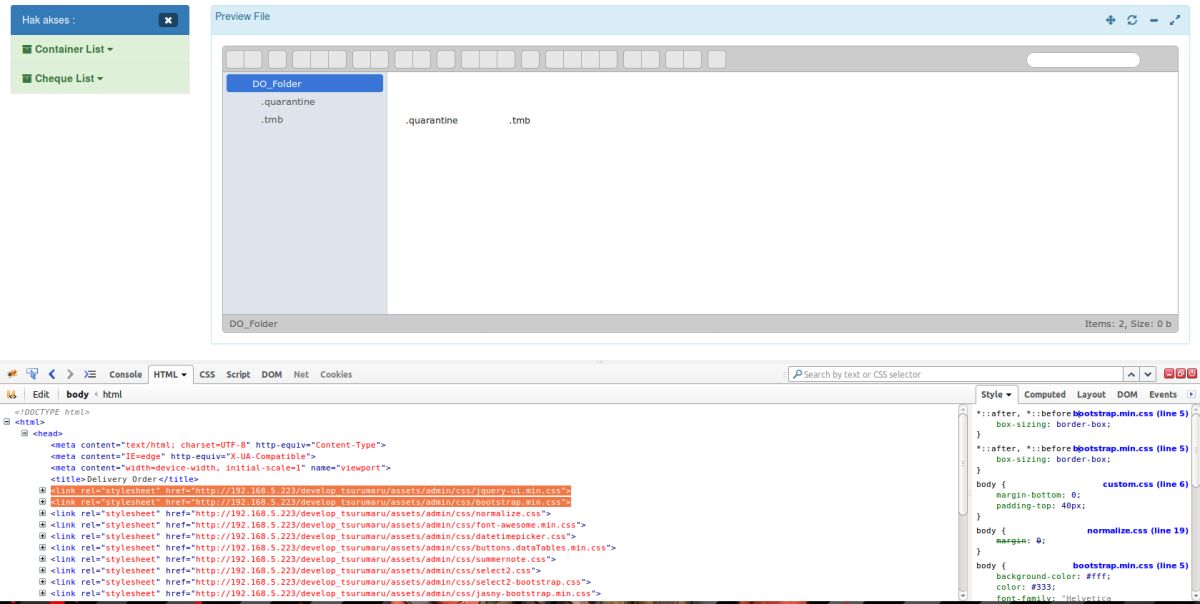
Task: Click the 'margin-bottom: 0' CSS declaration
Action: [1037, 495]
